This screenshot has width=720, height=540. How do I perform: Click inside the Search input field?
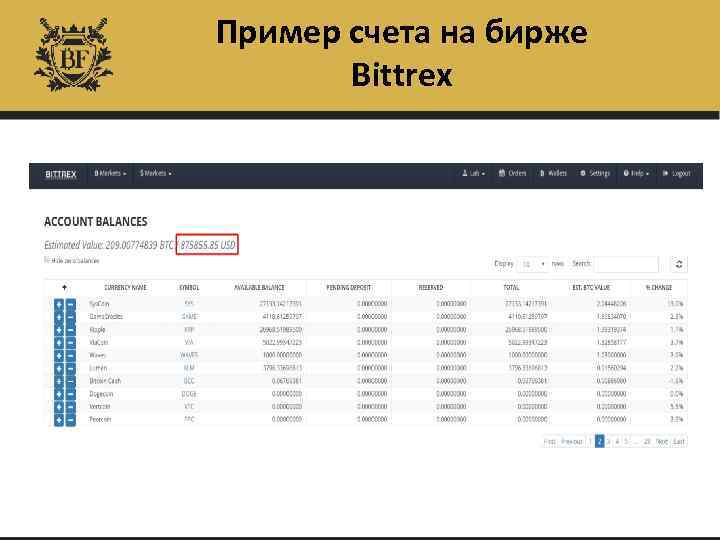pos(627,264)
